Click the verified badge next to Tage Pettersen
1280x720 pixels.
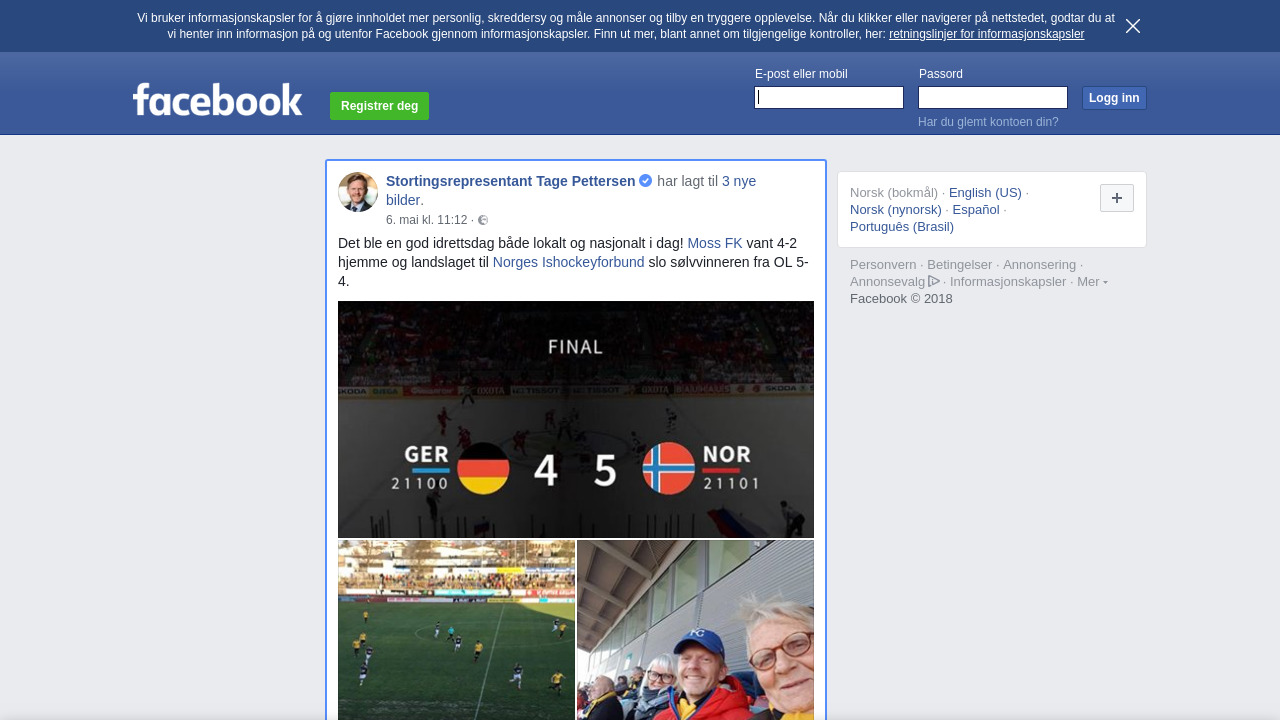[646, 181]
